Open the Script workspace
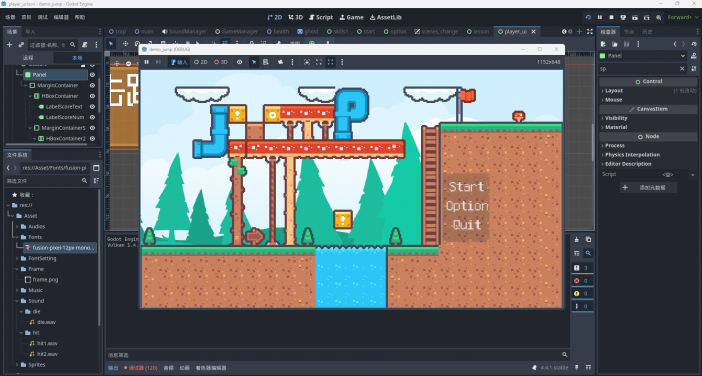 (321, 17)
